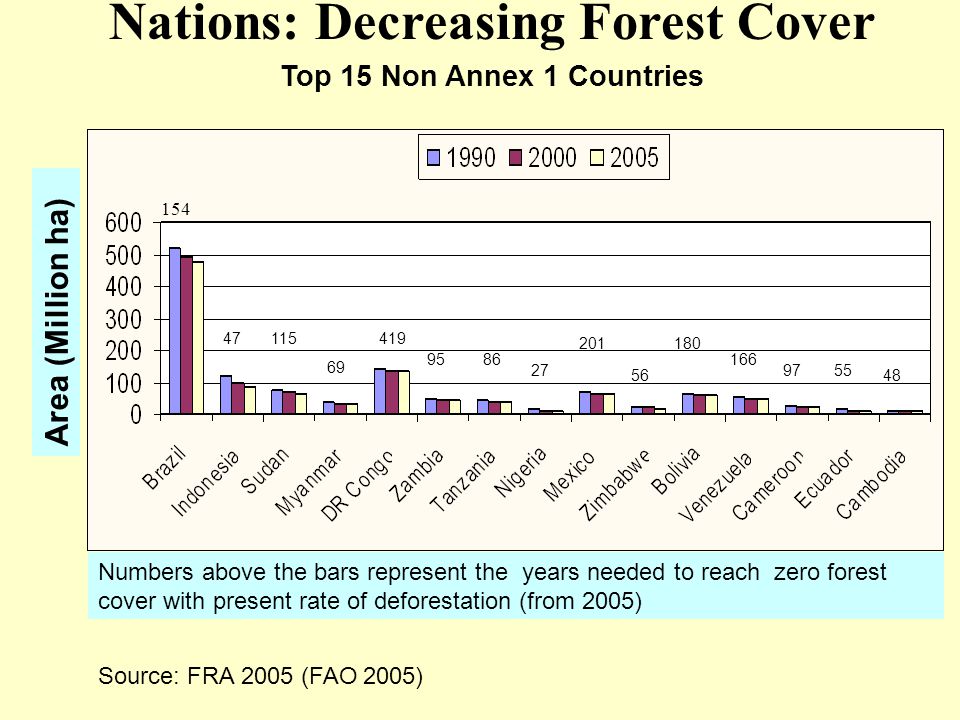Click the 1990 legend label text
This screenshot has height=720, width=960.
(x=470, y=158)
